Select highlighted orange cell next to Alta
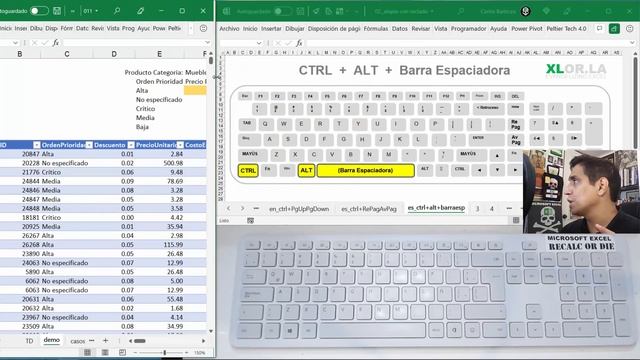Screen dimensions: 640x360 point(195,91)
